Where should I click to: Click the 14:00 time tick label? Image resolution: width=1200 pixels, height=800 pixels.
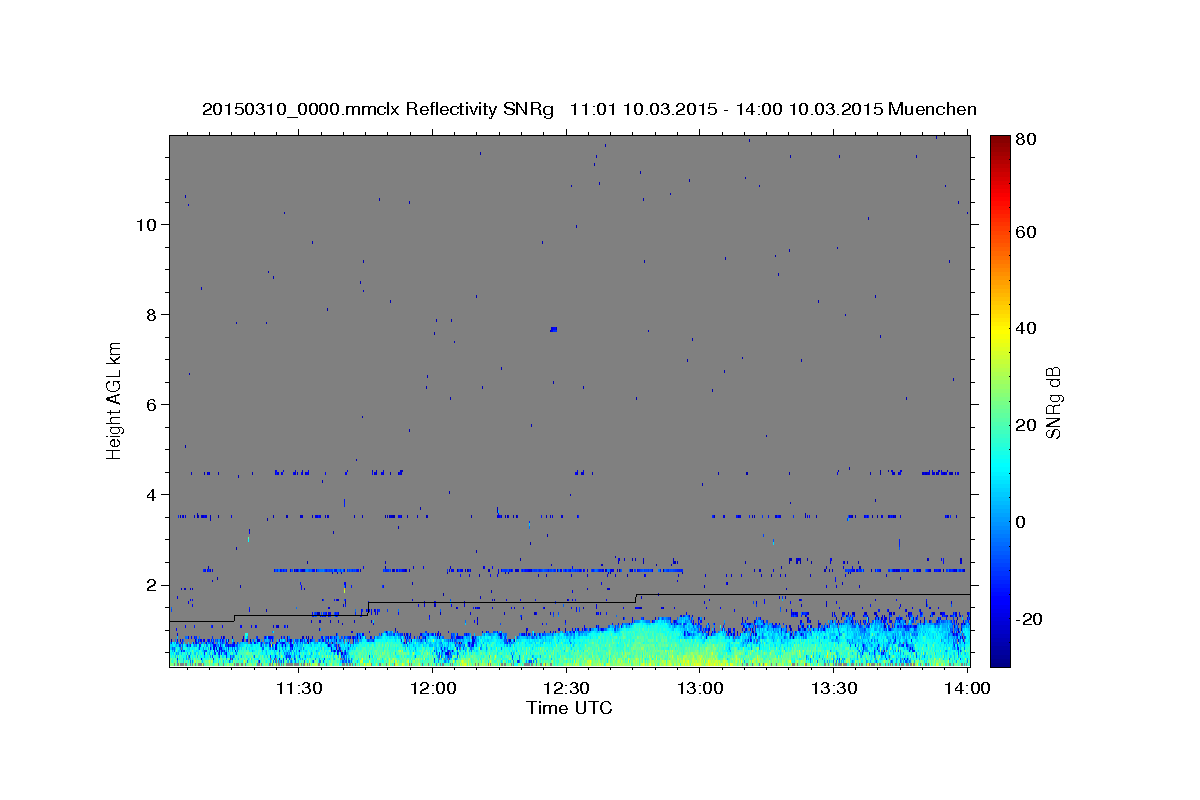(x=968, y=688)
